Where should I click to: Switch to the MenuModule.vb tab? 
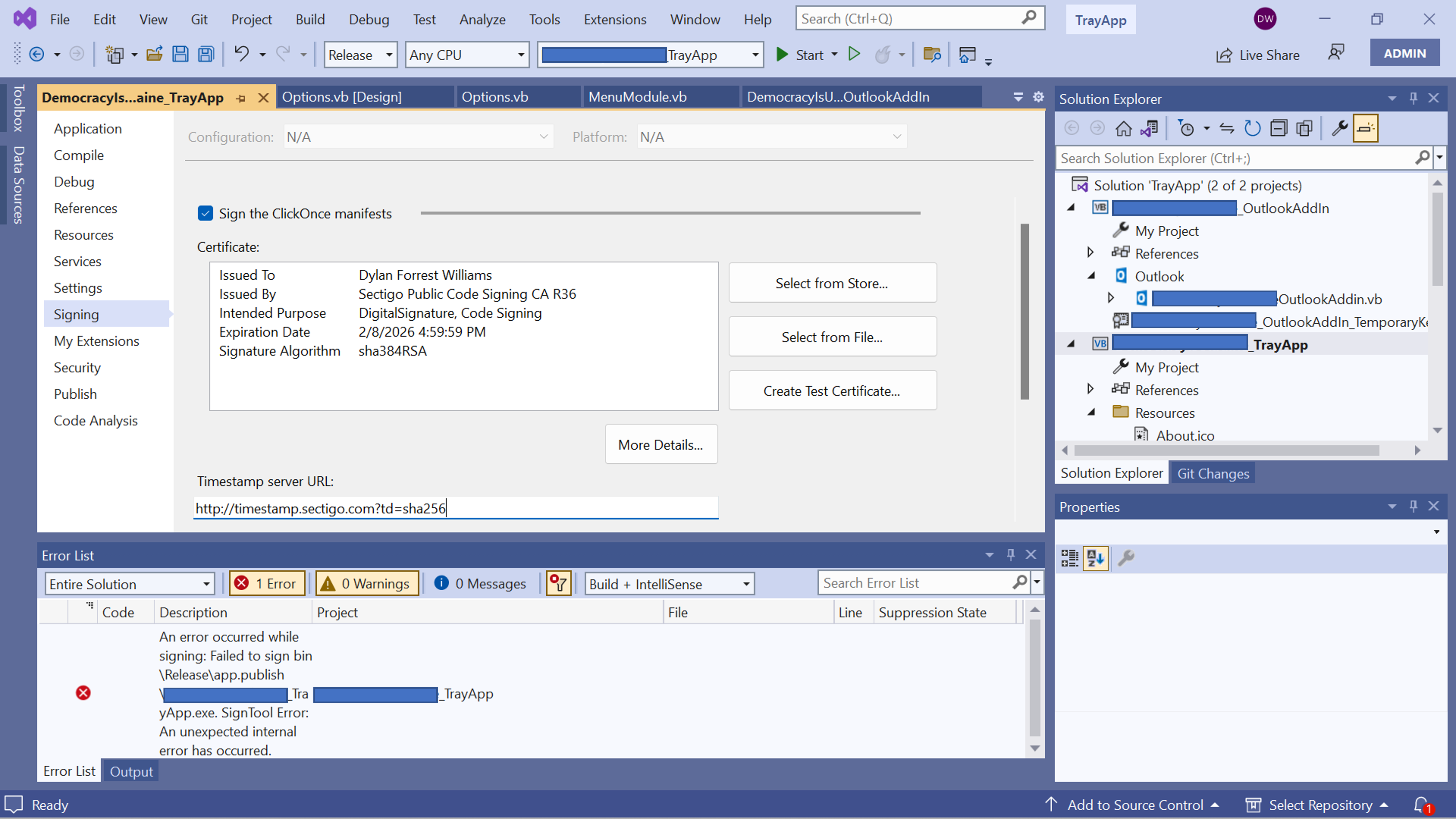coord(638,97)
